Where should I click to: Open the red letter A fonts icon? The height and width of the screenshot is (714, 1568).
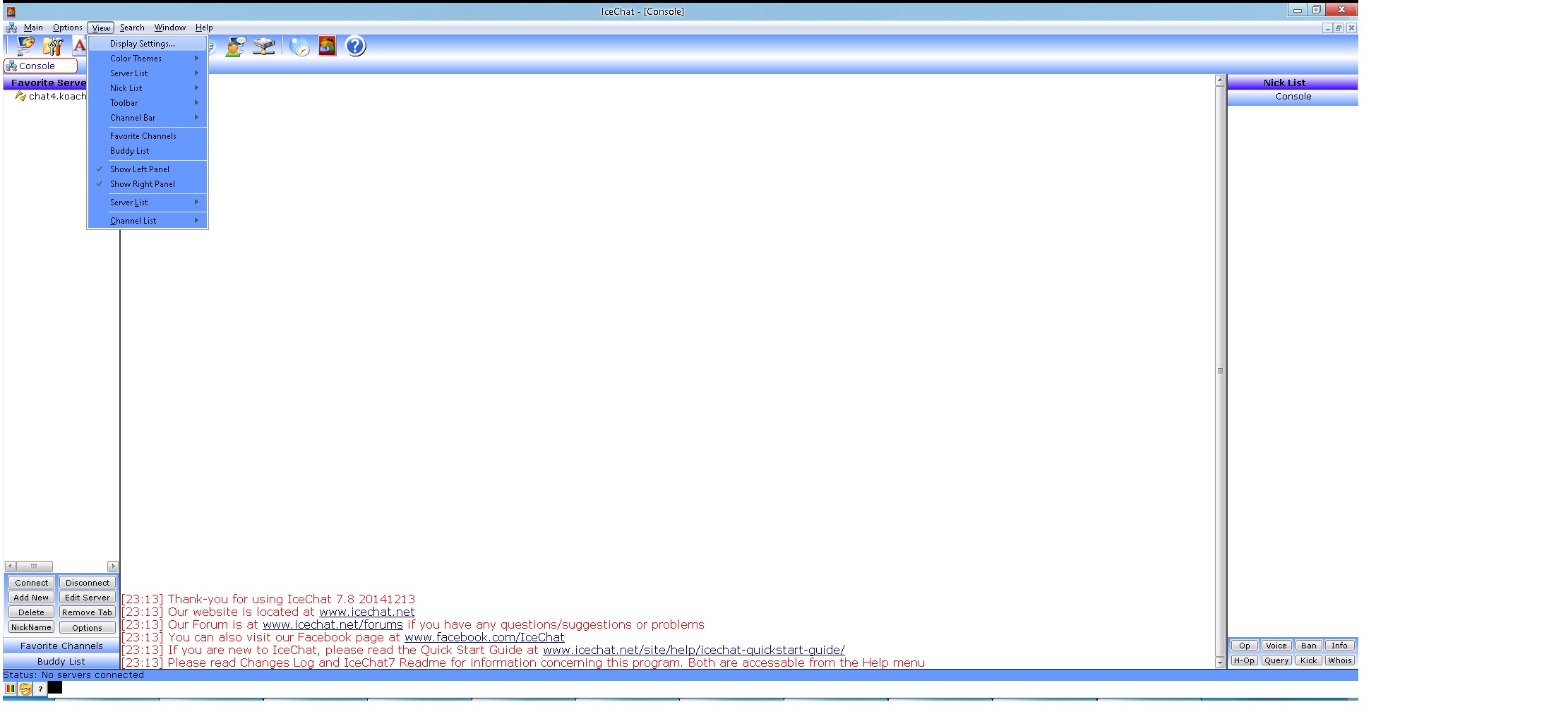click(79, 46)
